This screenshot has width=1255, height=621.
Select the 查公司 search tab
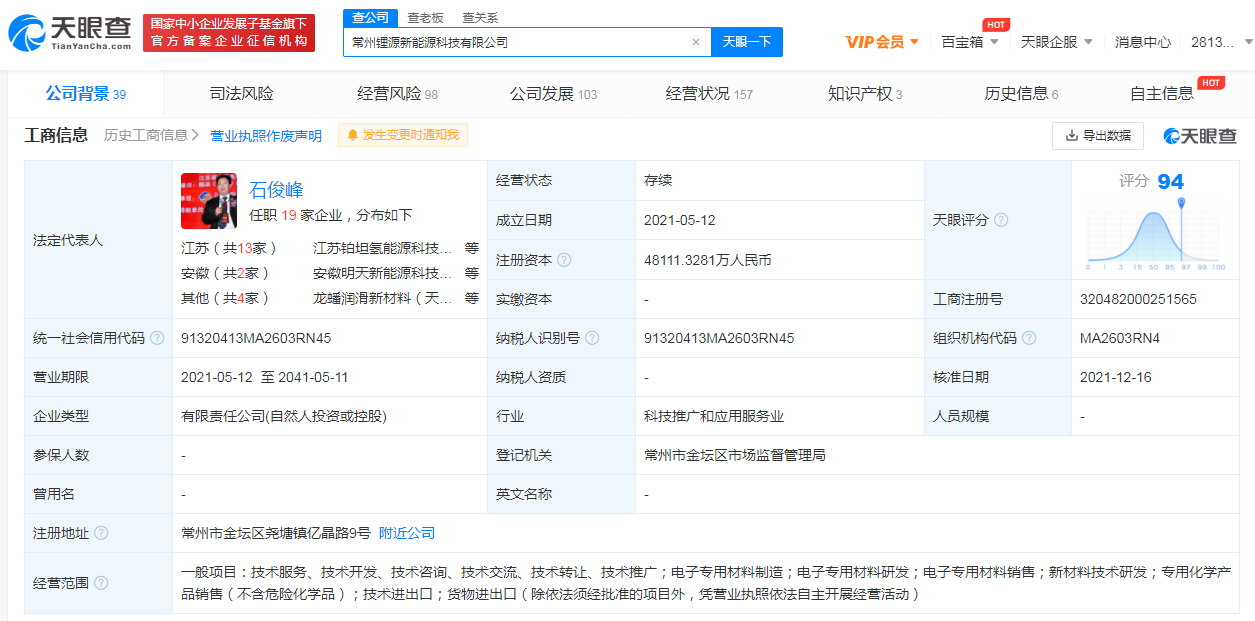coord(370,17)
